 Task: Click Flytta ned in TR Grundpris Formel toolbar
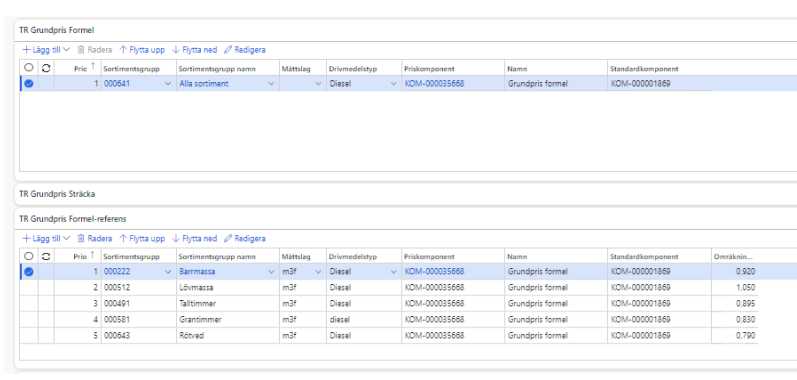coord(195,50)
